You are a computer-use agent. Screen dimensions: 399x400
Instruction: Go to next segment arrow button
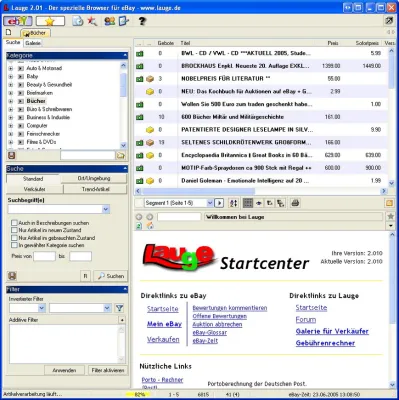point(219,203)
